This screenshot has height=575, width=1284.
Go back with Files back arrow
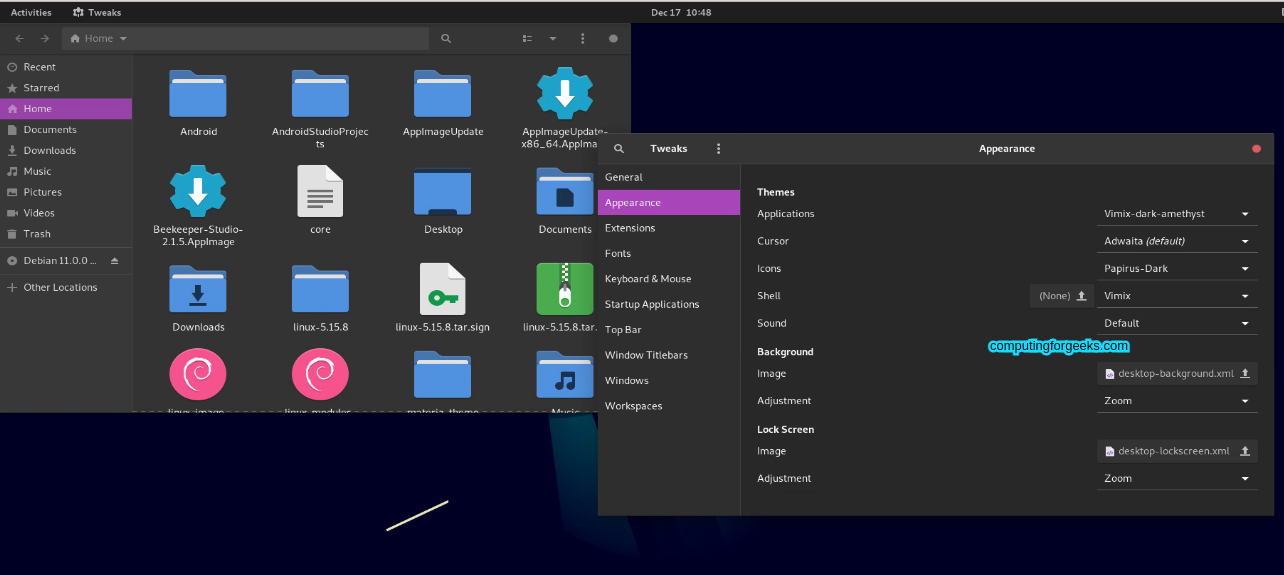point(19,38)
